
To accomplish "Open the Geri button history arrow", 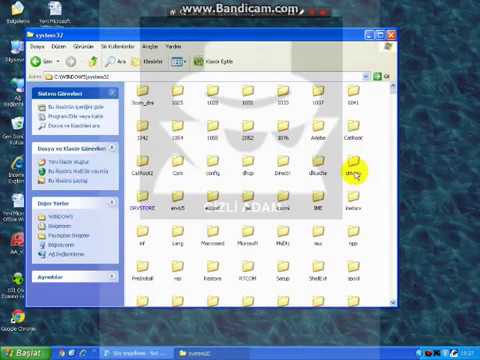I will point(58,61).
